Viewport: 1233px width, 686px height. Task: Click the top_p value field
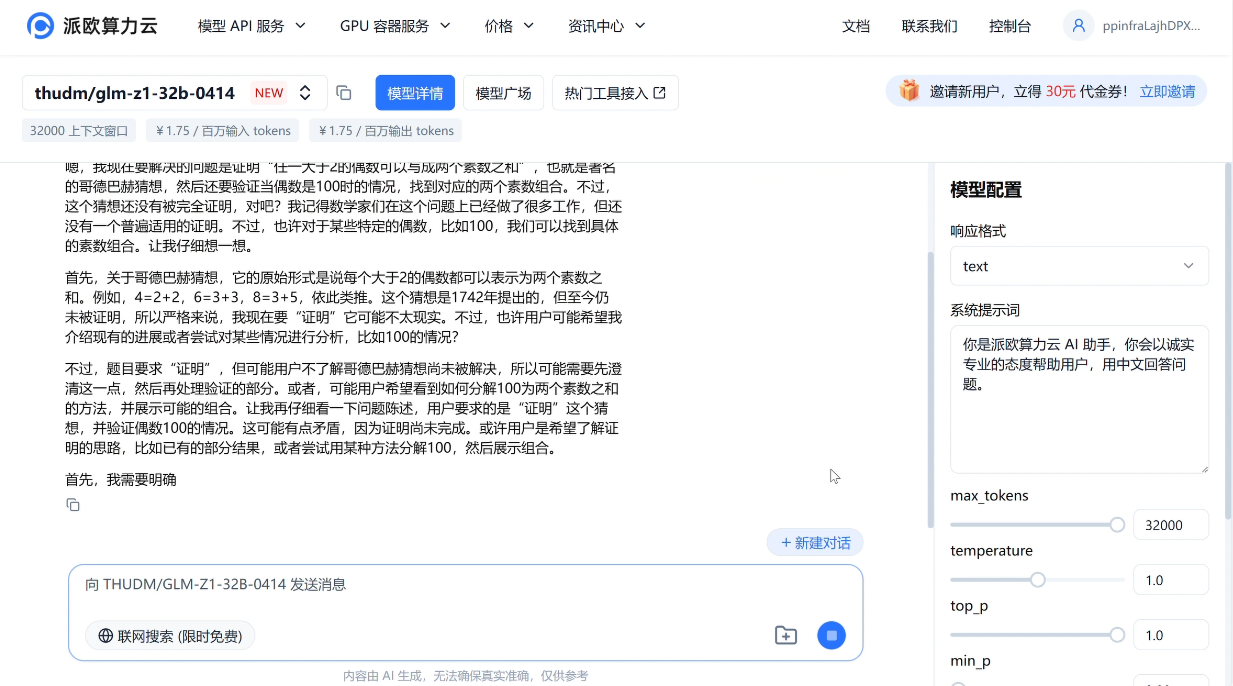click(x=1170, y=635)
